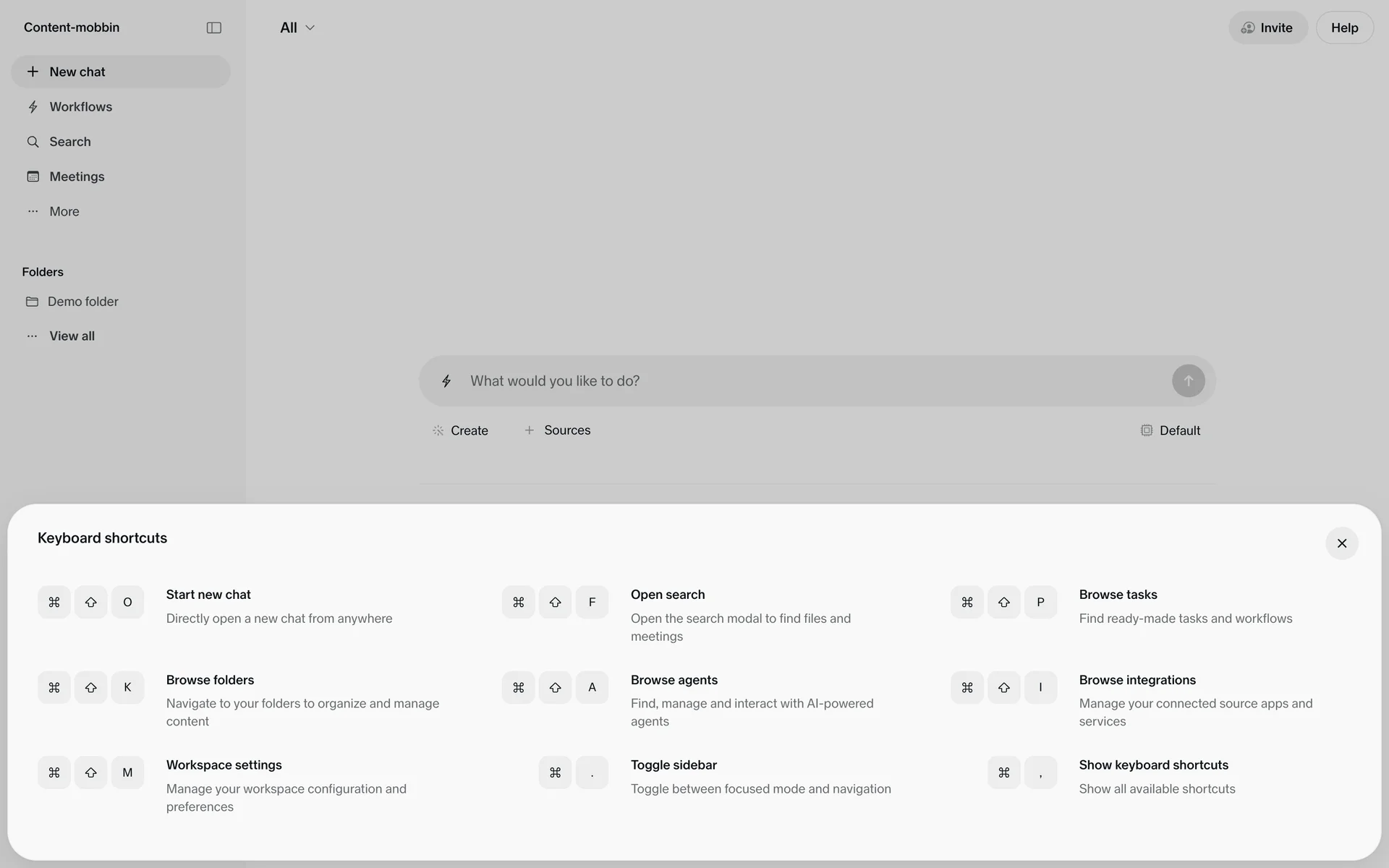Click the Invite button
The width and height of the screenshot is (1389, 868).
[x=1267, y=27]
